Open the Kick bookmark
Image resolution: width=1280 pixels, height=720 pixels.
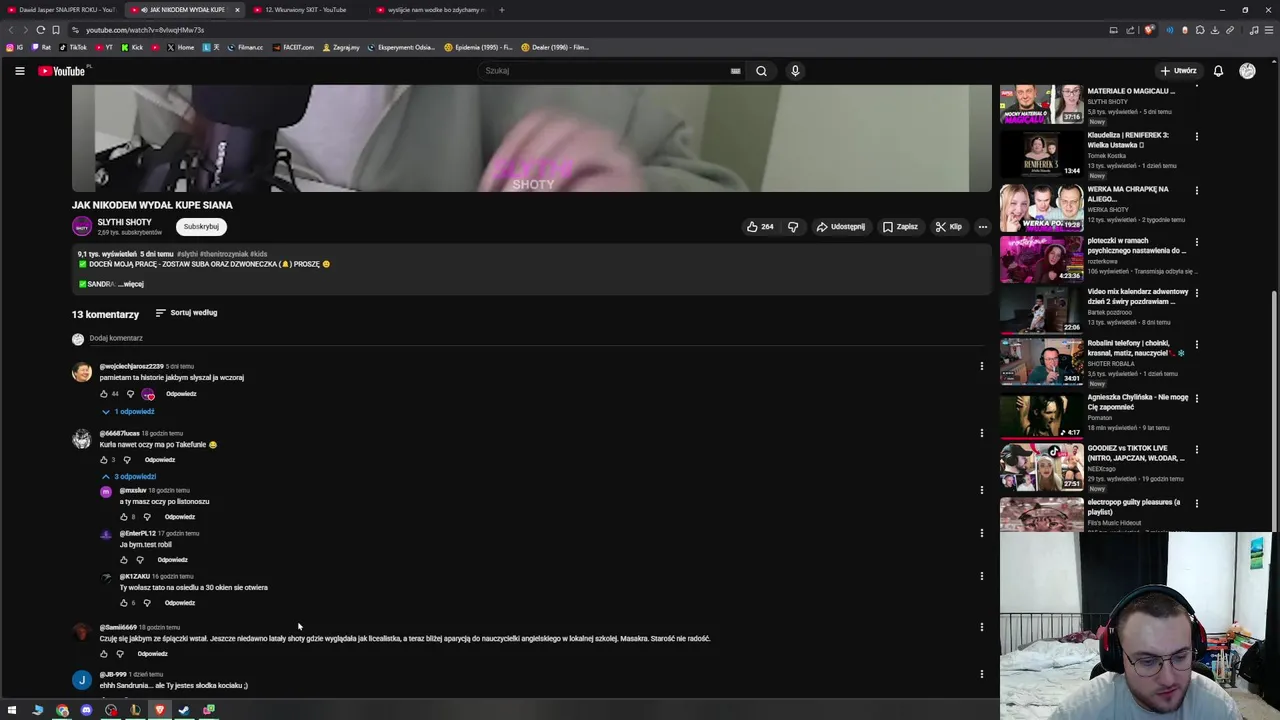pyautogui.click(x=132, y=47)
